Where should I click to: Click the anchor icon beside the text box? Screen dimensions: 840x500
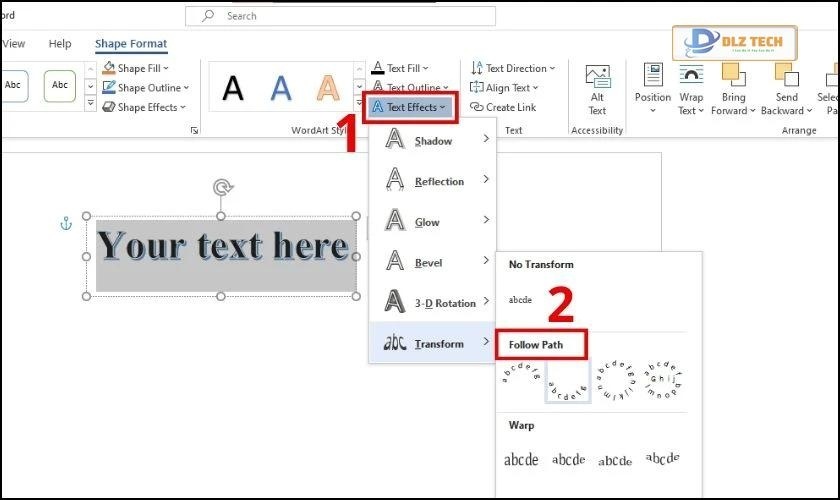[x=66, y=224]
